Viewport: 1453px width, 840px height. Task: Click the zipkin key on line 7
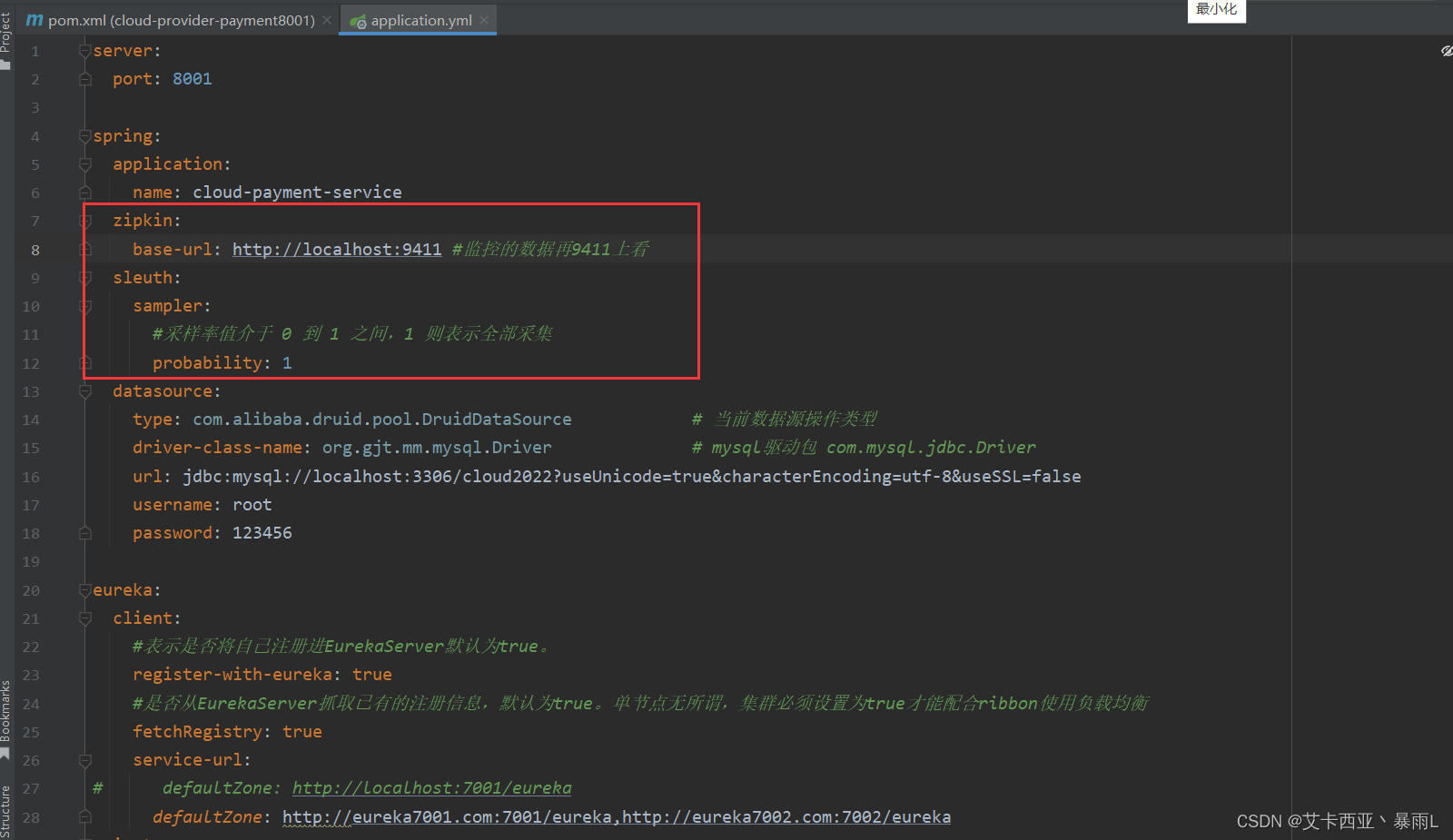pos(143,221)
